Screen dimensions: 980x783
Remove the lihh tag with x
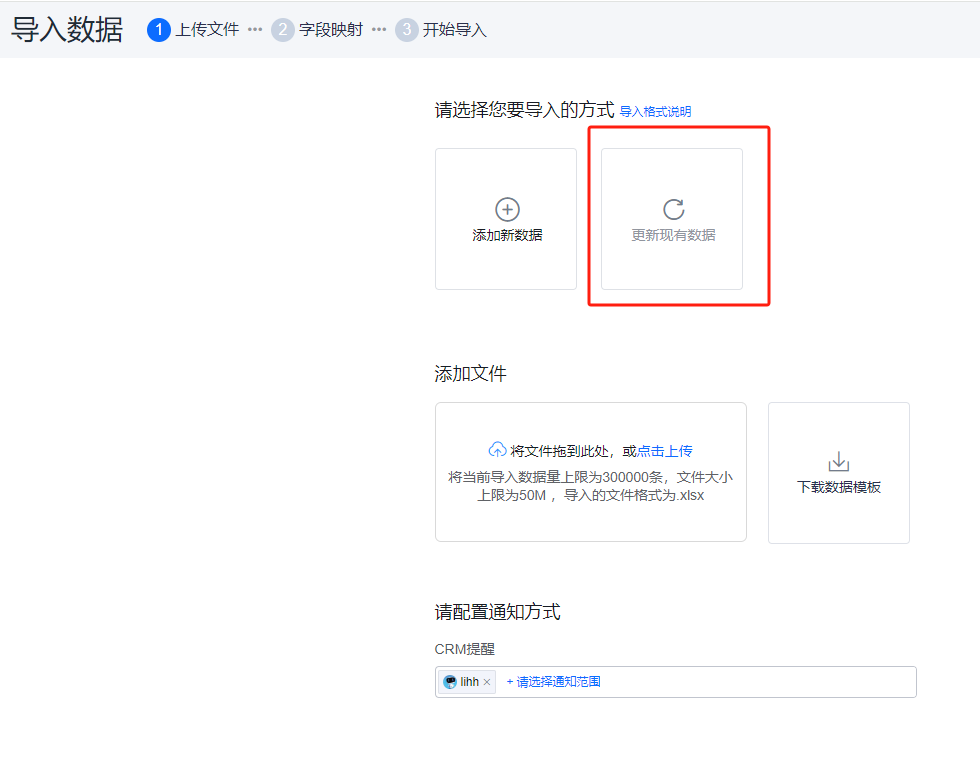(x=487, y=682)
